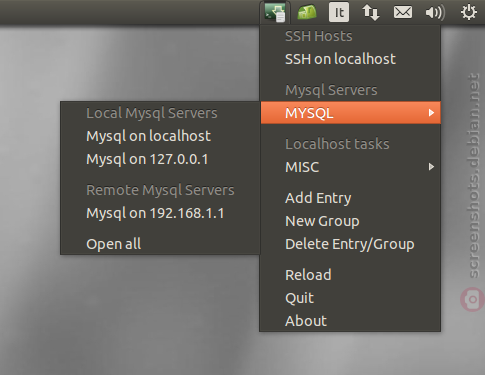
Task: Choose Delete Entry/Group
Action: coord(351,244)
